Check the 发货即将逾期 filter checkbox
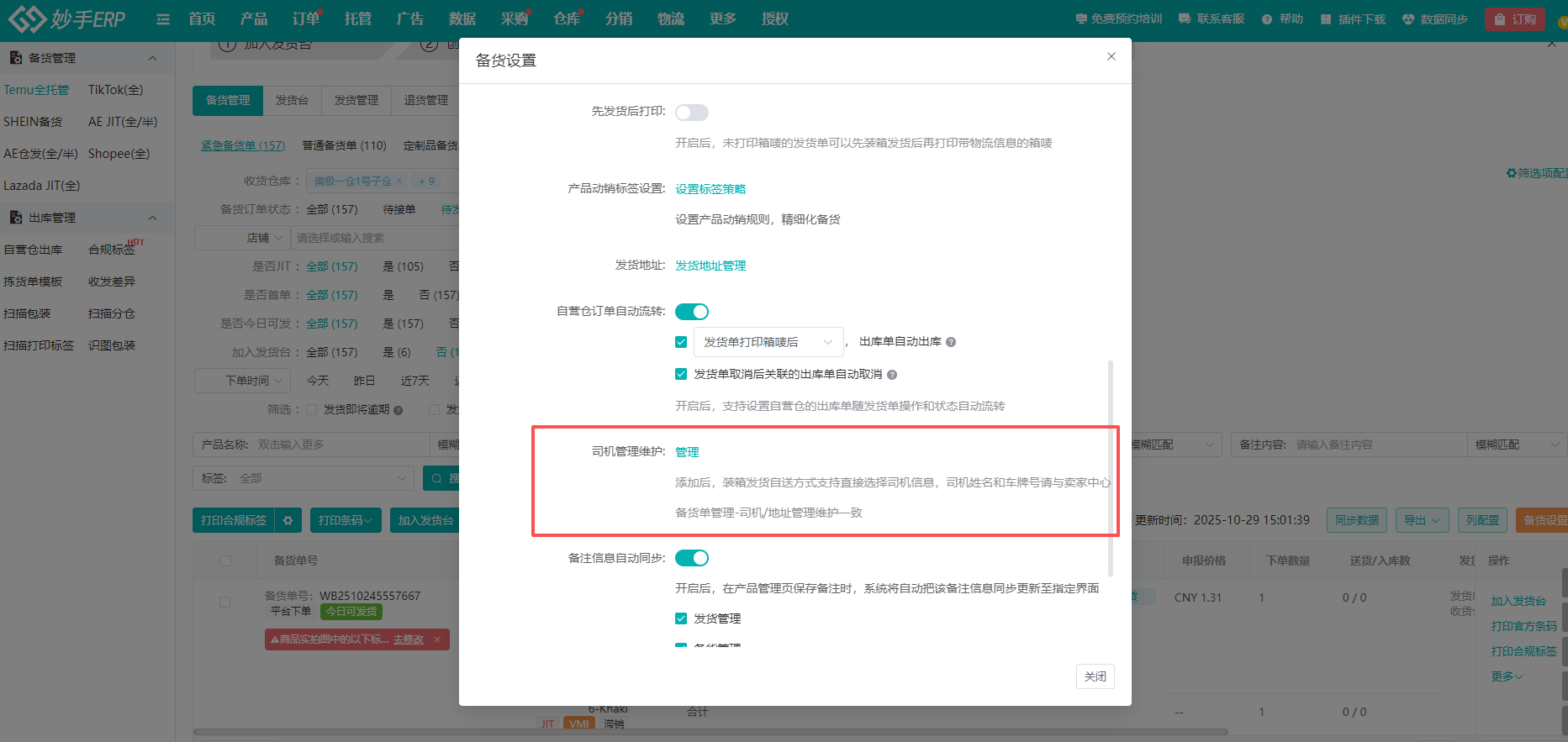Screen dimensions: 1568x742 312,410
